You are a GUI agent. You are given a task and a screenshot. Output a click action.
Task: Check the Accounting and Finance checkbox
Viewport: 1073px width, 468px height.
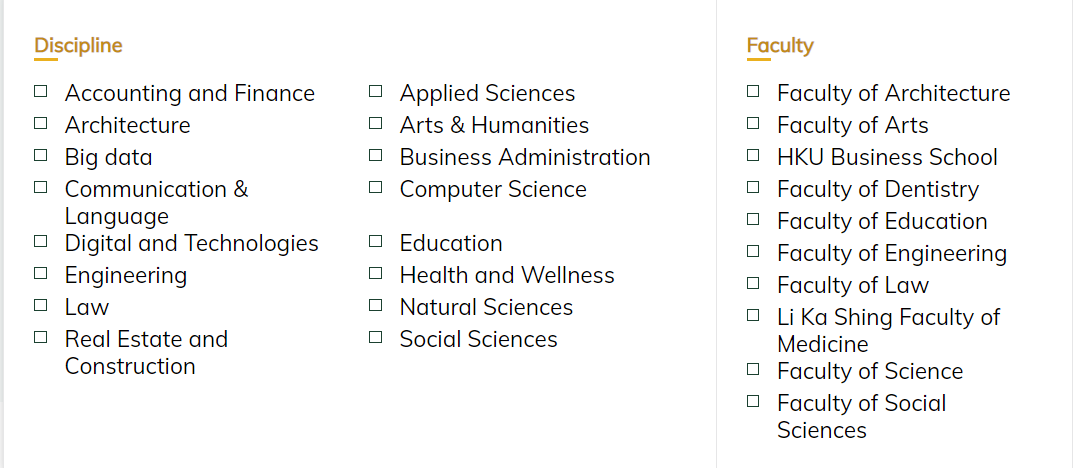point(41,91)
